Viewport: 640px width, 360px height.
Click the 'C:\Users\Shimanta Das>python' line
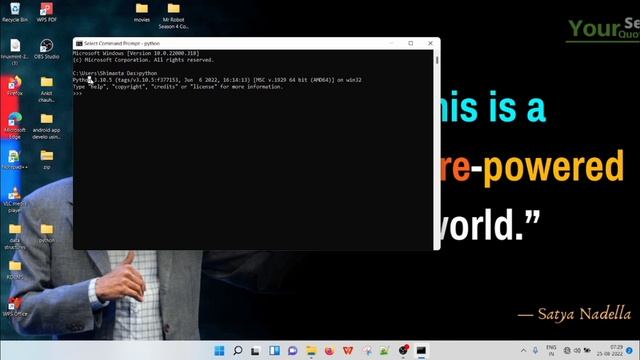click(115, 73)
